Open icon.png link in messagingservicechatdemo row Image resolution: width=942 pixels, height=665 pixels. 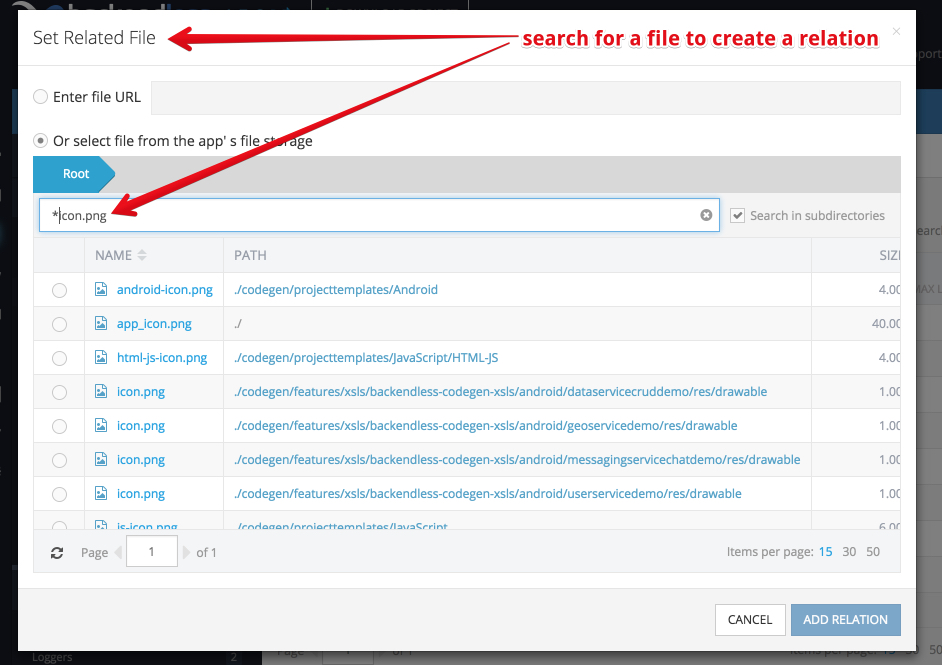141,460
